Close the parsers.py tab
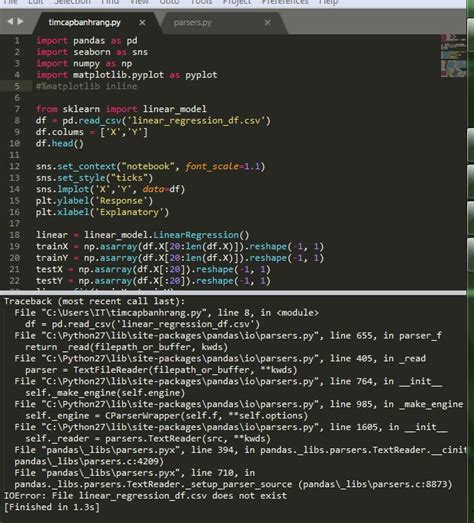This screenshot has height=523, width=474. (x=268, y=23)
